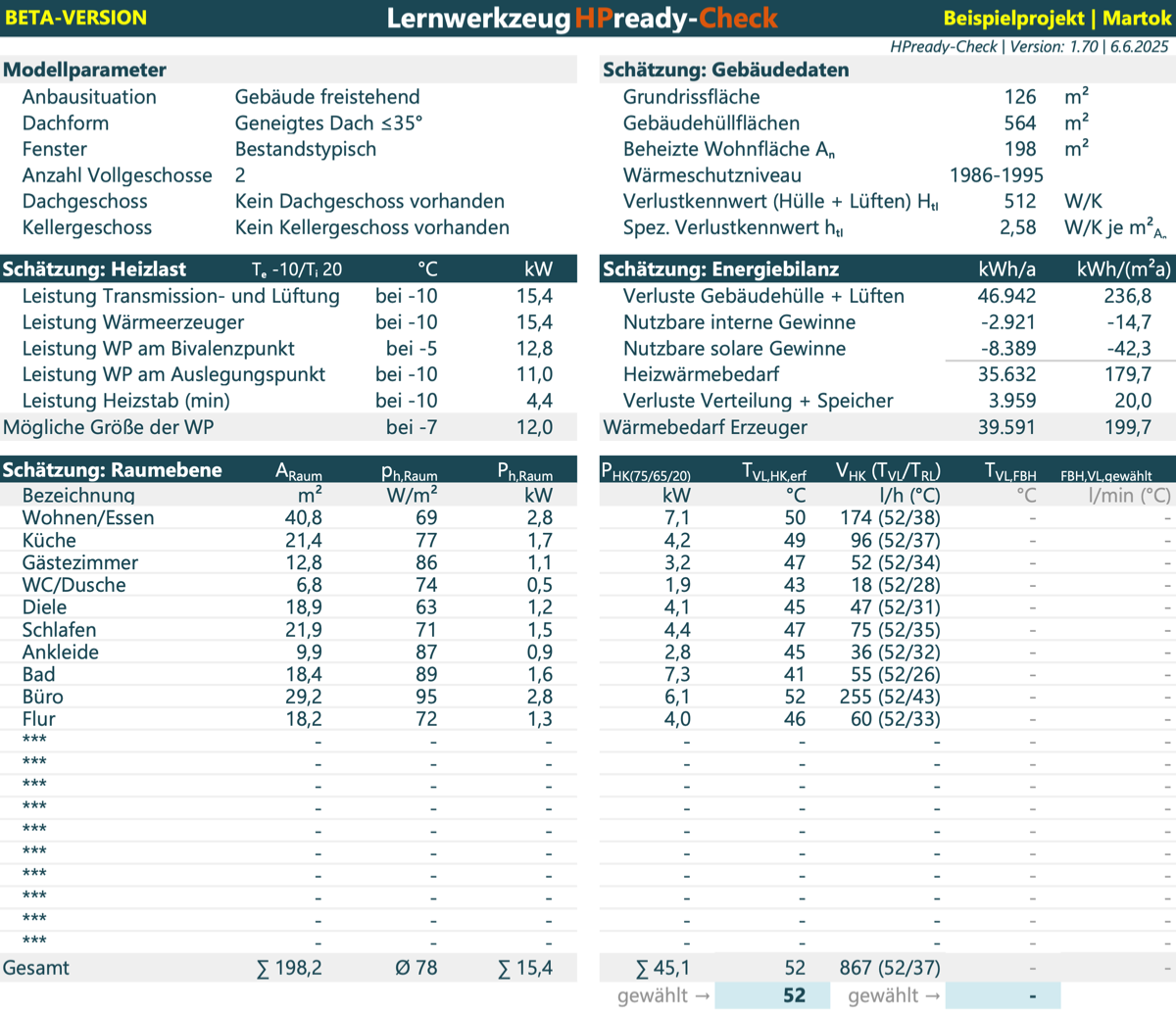Select the Fenster value 'Bestandstypisch'
This screenshot has height=1015, width=1176.
[306, 149]
